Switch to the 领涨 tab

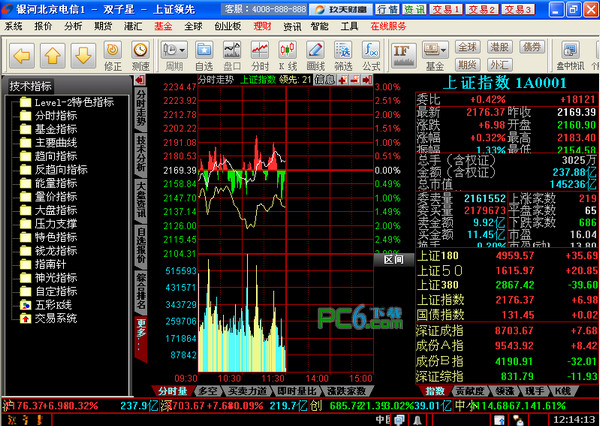pyautogui.click(x=505, y=391)
